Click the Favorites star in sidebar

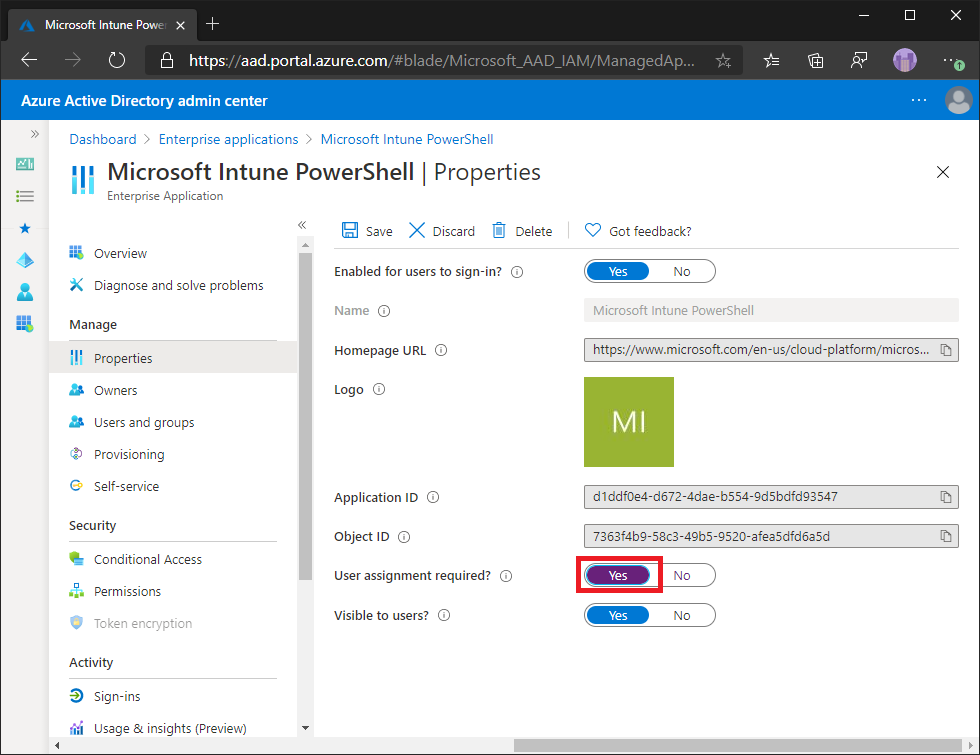(25, 228)
